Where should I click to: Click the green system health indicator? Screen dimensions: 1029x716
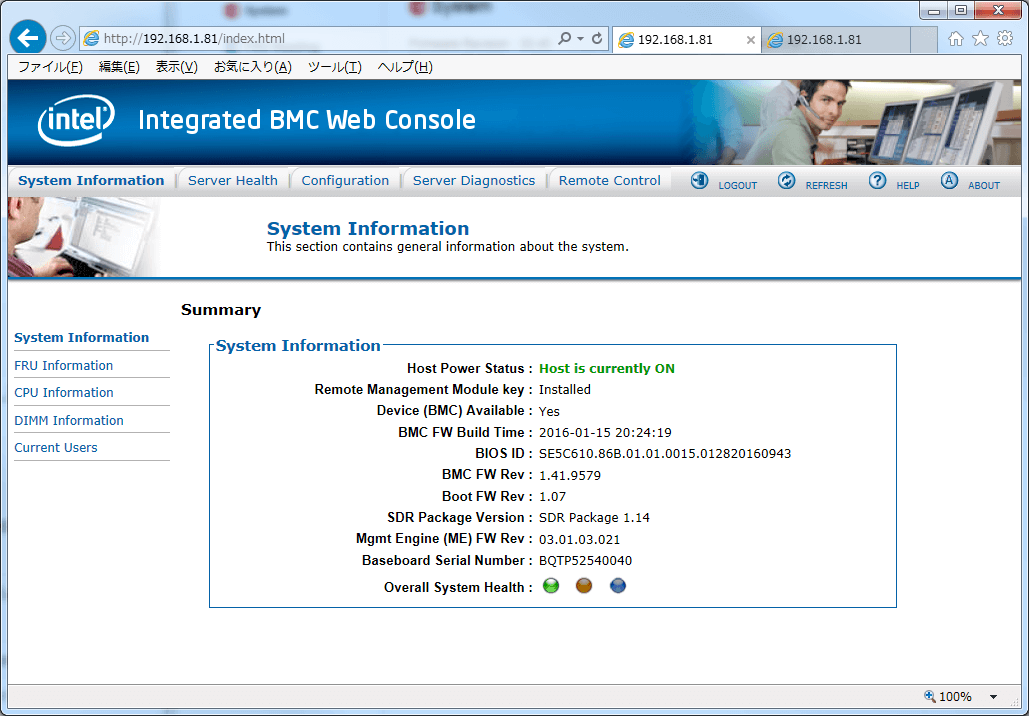pos(551,585)
